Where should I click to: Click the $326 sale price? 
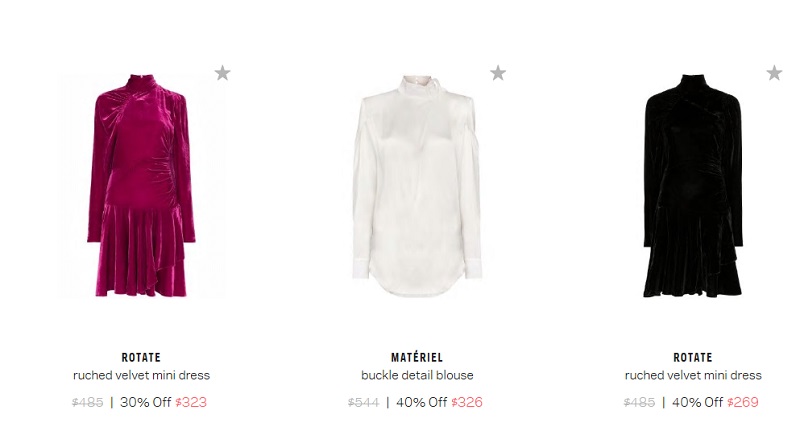467,402
